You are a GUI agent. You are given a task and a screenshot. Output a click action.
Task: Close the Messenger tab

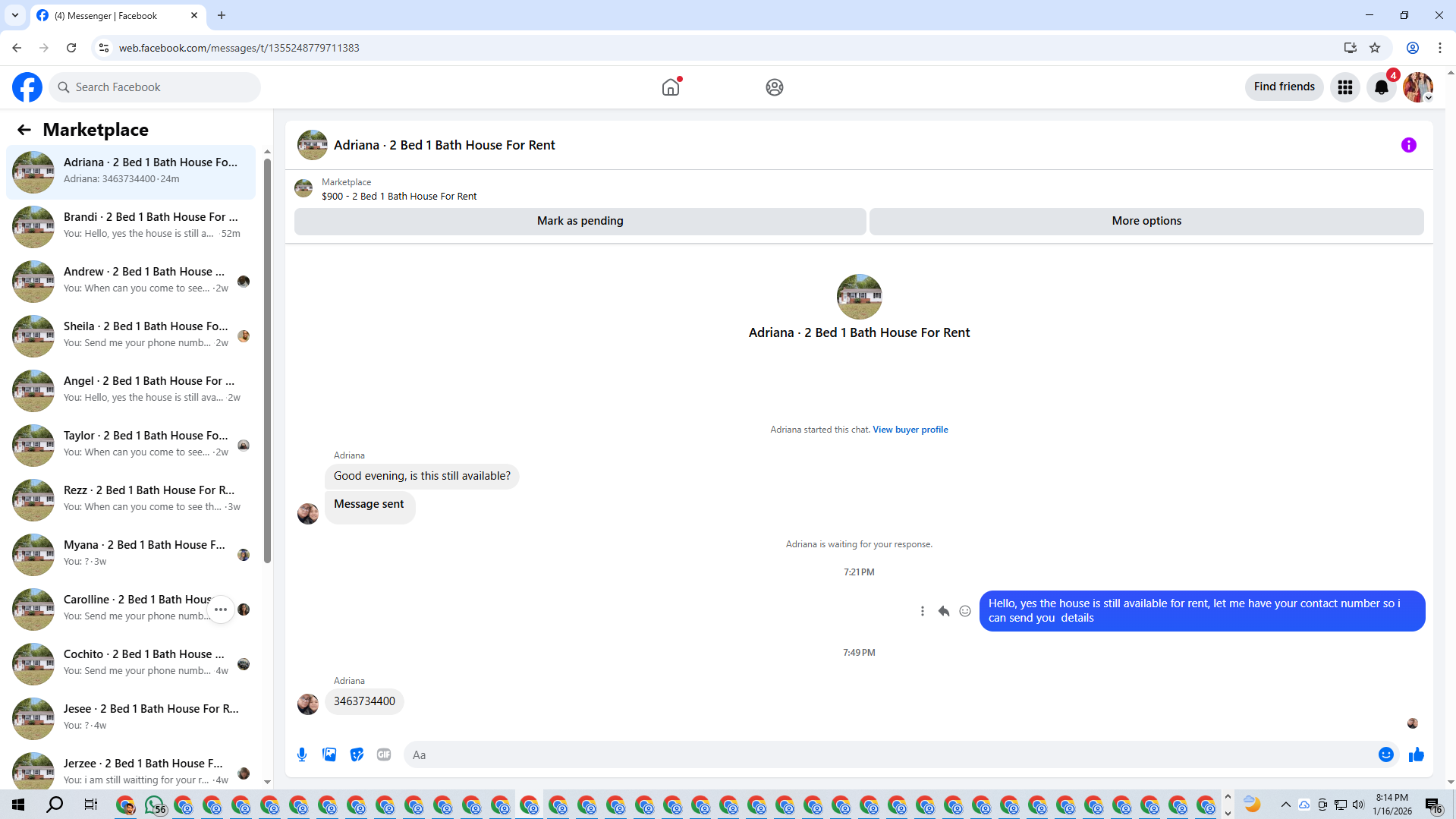[x=194, y=15]
